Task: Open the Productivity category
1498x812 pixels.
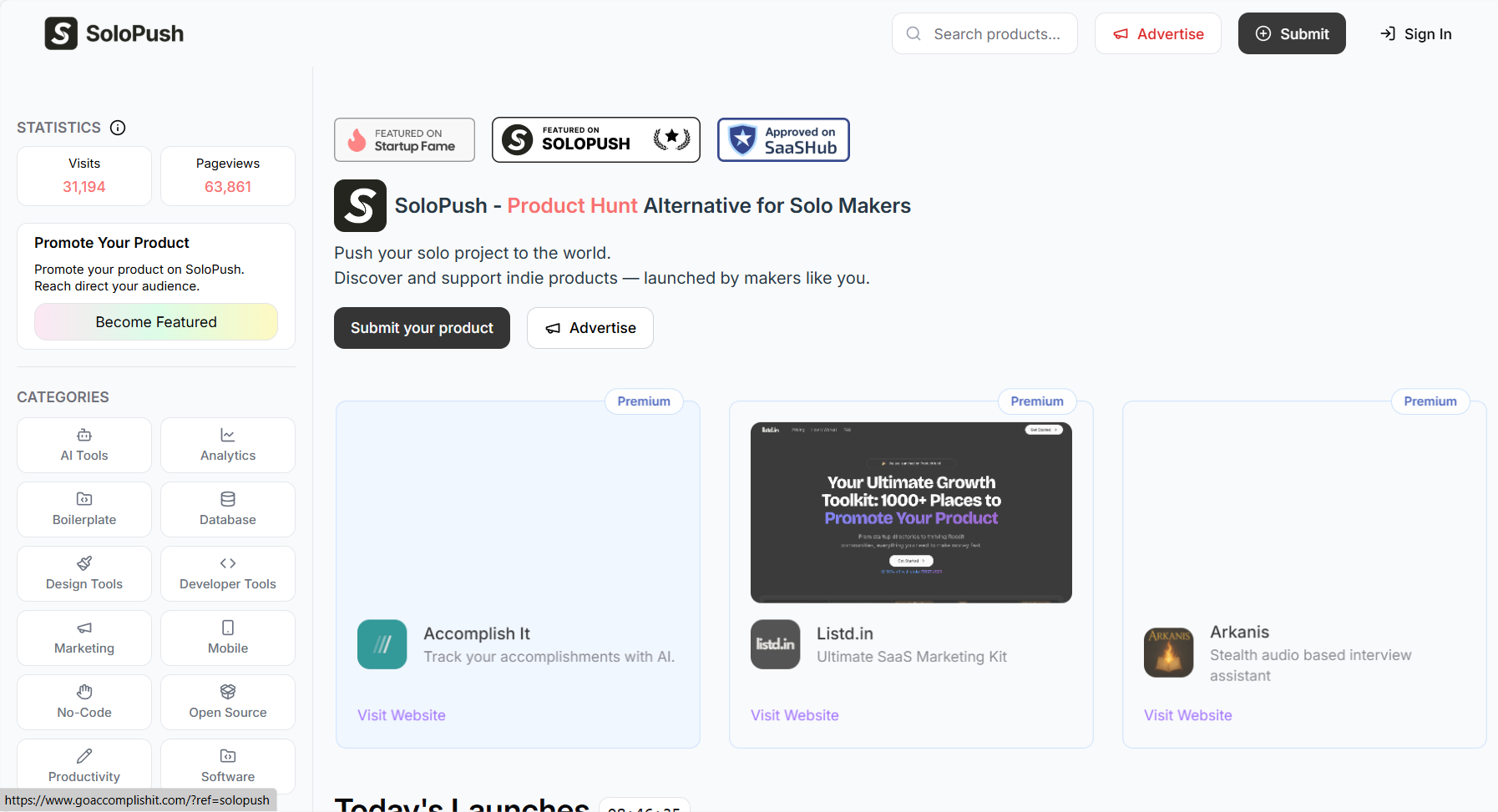Action: 84,766
